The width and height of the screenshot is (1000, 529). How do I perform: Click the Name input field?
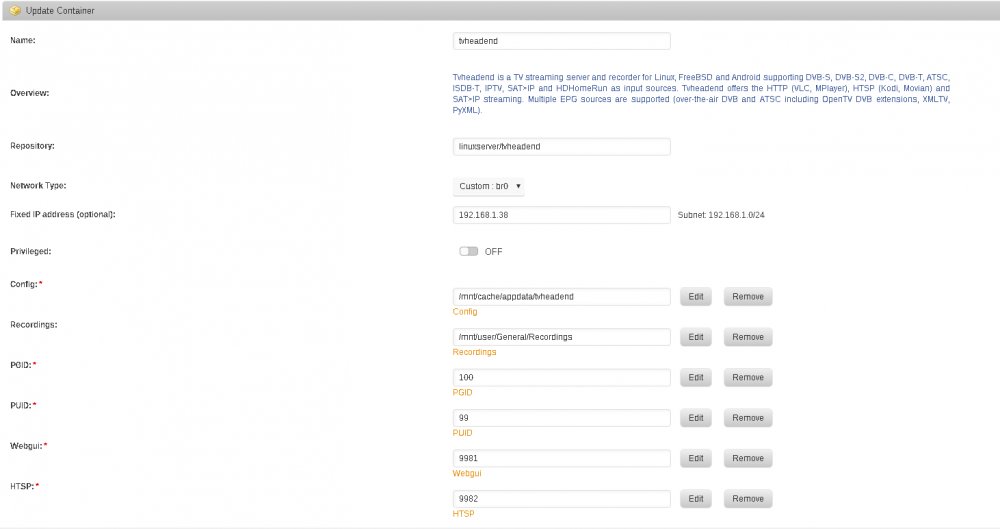pyautogui.click(x=561, y=41)
